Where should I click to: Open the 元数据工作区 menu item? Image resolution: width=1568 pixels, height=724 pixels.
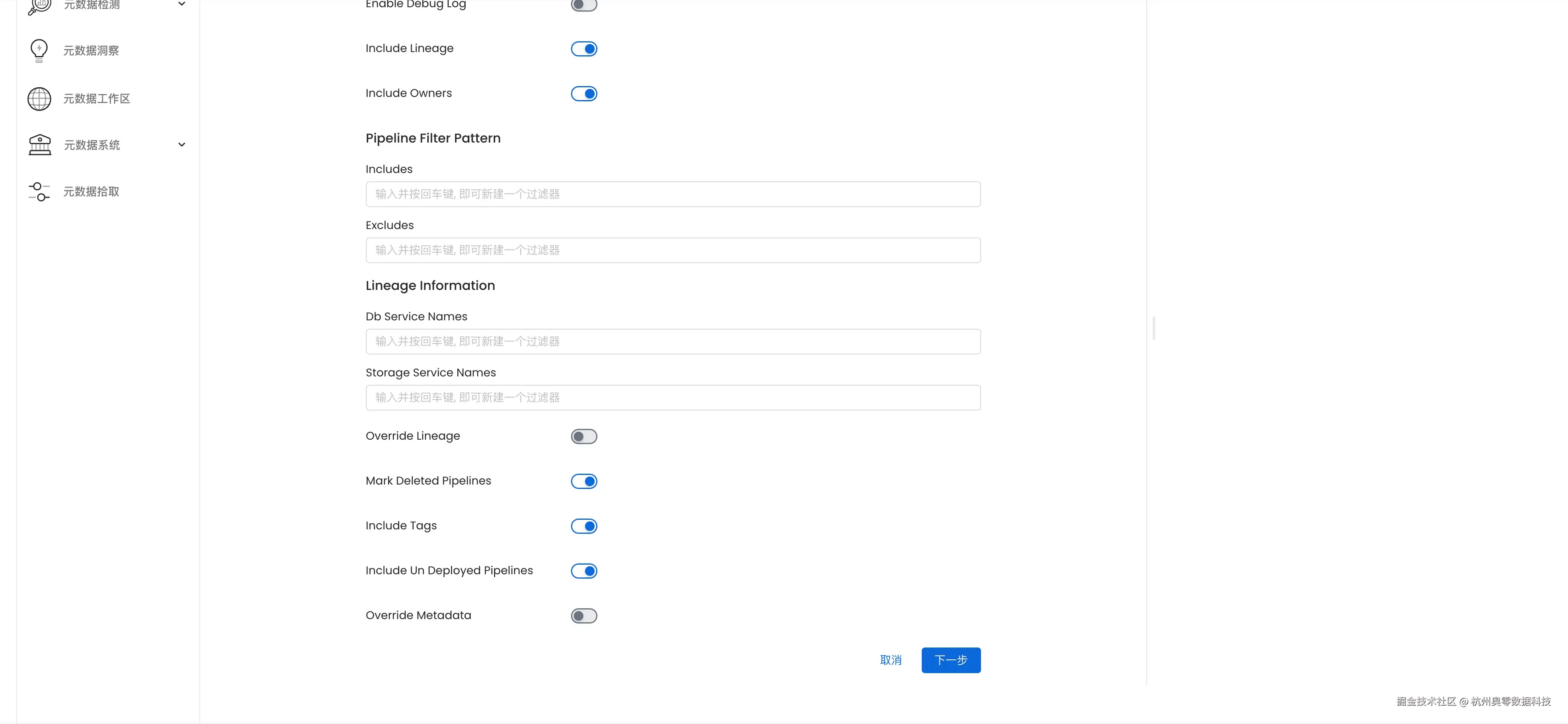click(97, 99)
